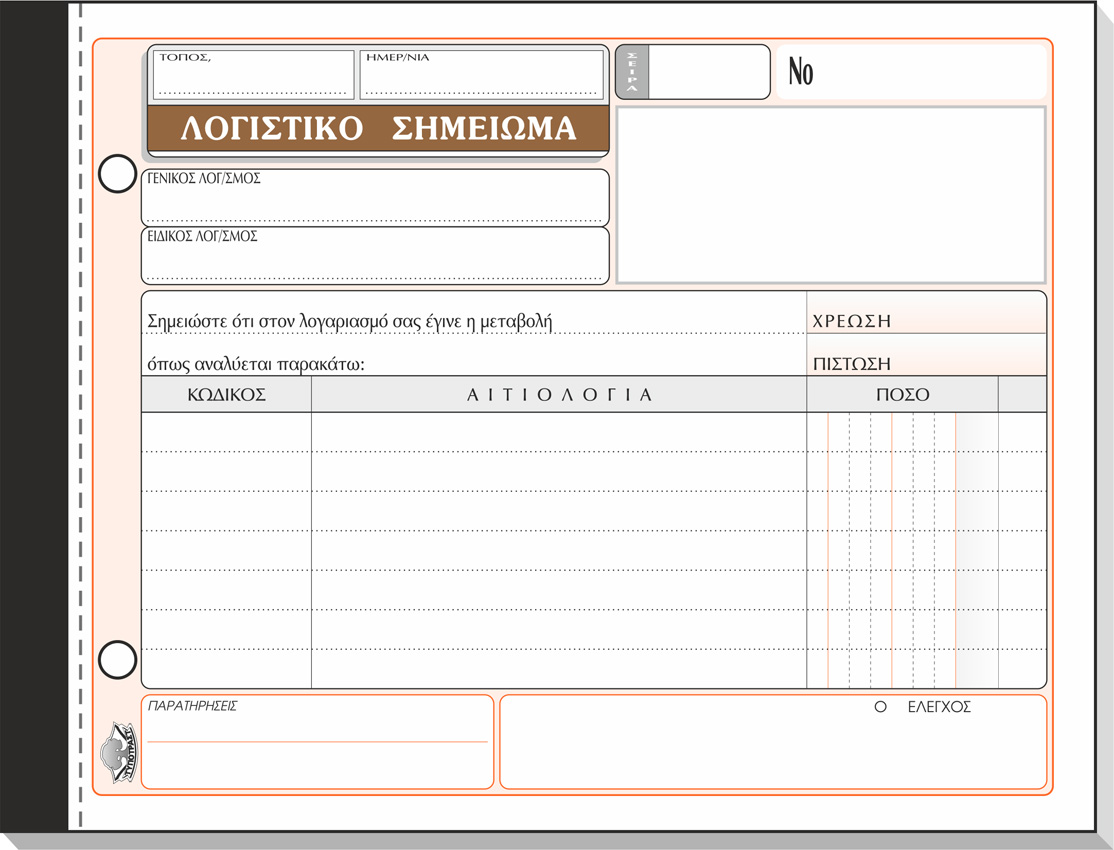Screen dimensions: 1114x850
Task: Click the lower punch hole circle
Action: [117, 660]
